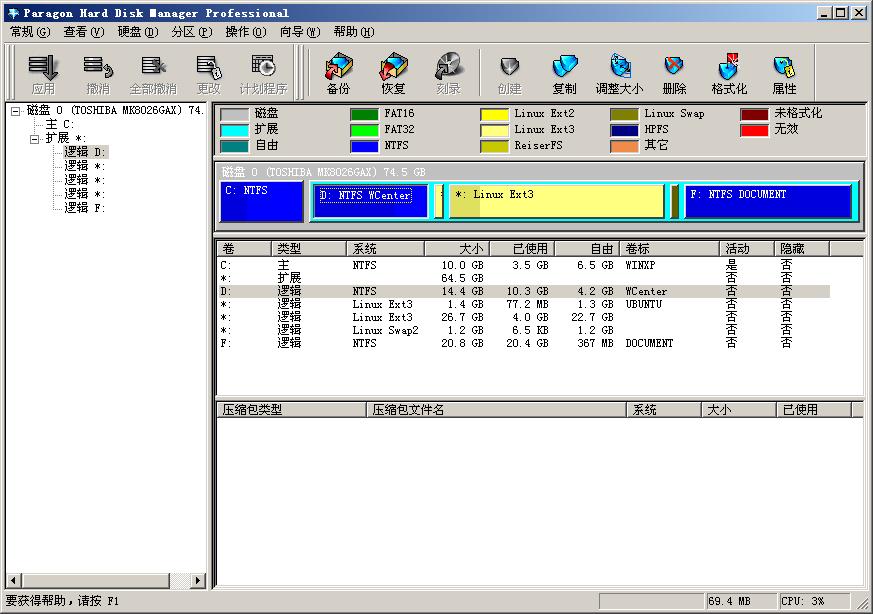Screen dimensions: 873x614
Task: Click the 应用 (Apply) toolbar icon
Action: [43, 74]
